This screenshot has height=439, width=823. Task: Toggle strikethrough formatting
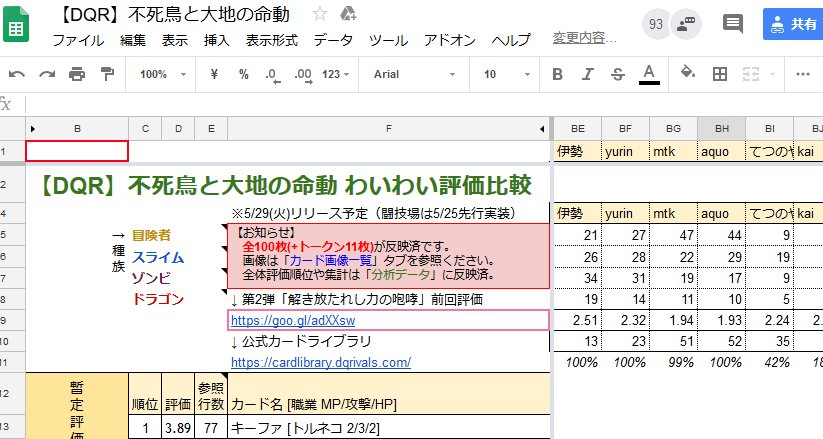coord(618,75)
